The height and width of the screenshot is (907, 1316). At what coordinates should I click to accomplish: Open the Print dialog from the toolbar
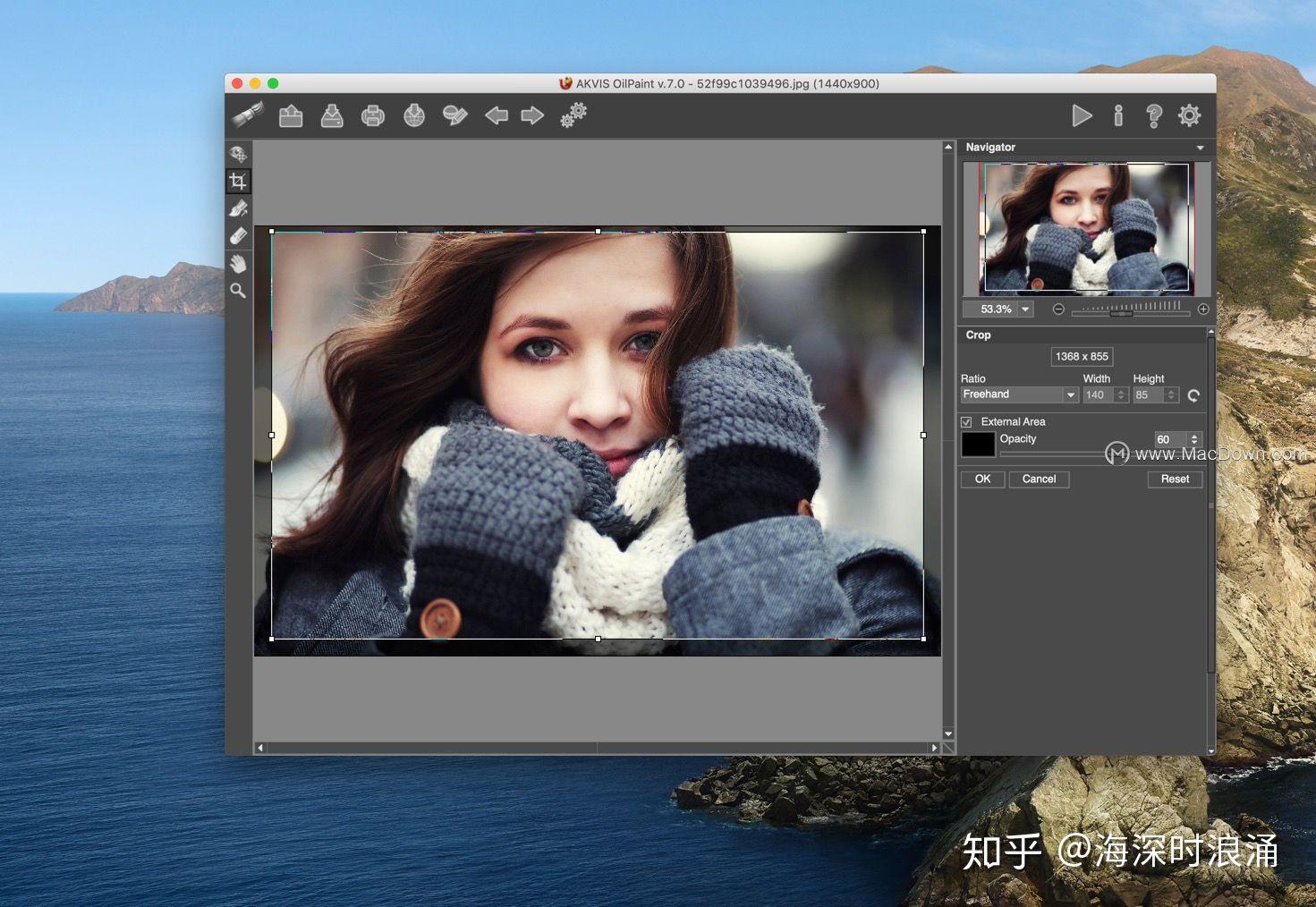coord(373,115)
